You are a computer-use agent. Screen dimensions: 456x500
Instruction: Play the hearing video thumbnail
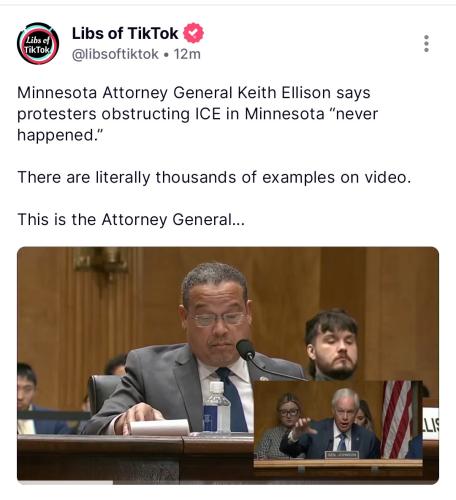click(228, 365)
